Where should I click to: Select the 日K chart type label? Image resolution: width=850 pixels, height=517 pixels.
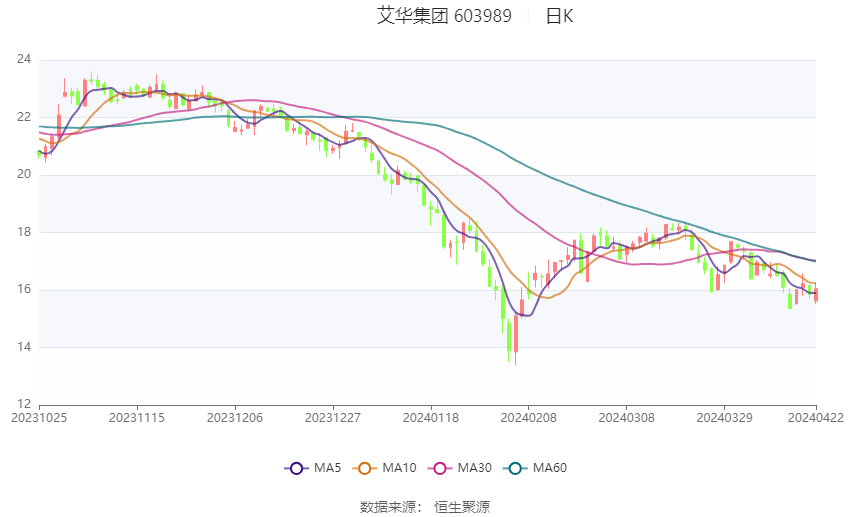coord(559,16)
